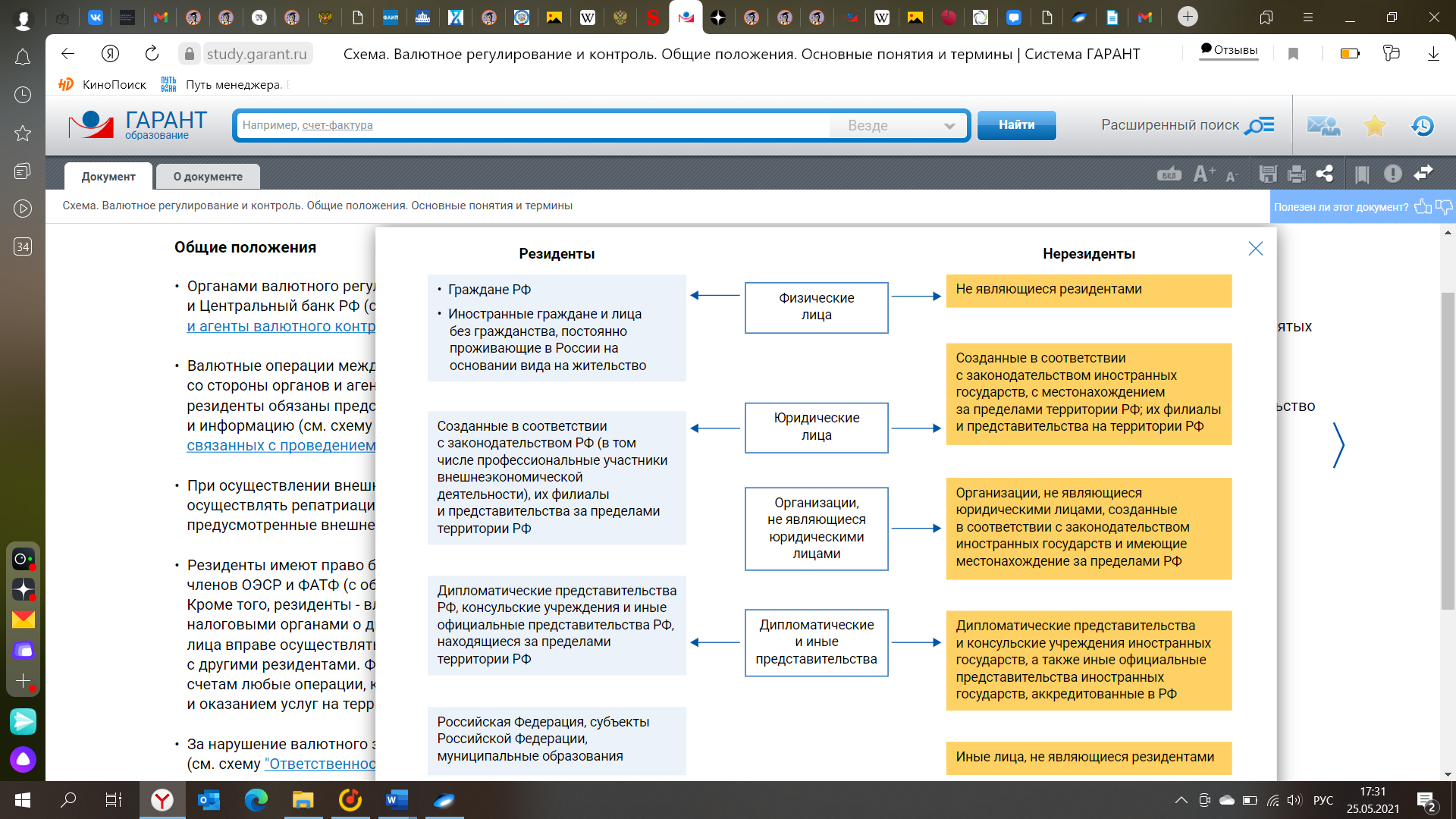
Task: Save the document with the floppy icon
Action: [x=1268, y=174]
